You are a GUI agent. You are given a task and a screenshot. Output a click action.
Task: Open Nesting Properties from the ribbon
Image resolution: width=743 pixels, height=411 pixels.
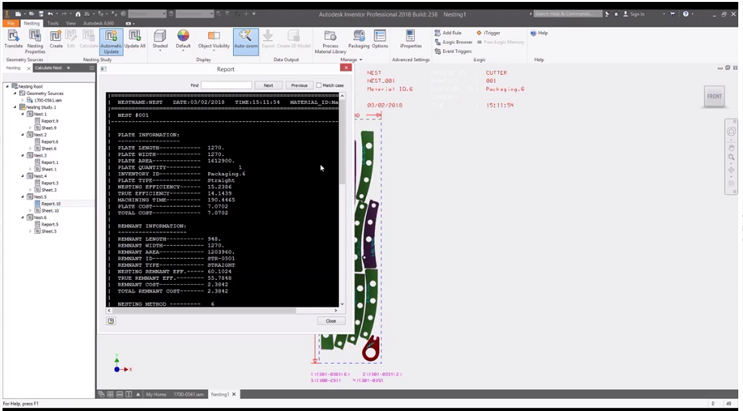[x=36, y=38]
